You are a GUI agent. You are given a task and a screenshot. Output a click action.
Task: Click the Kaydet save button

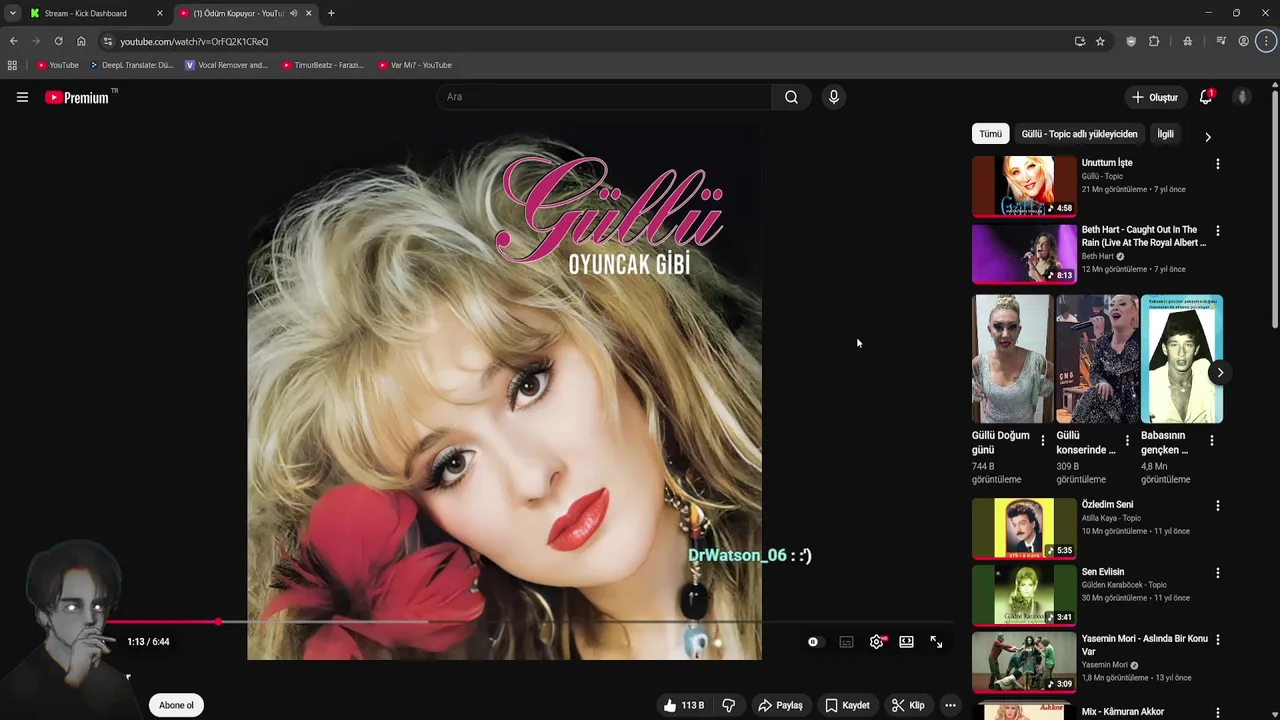click(x=847, y=705)
